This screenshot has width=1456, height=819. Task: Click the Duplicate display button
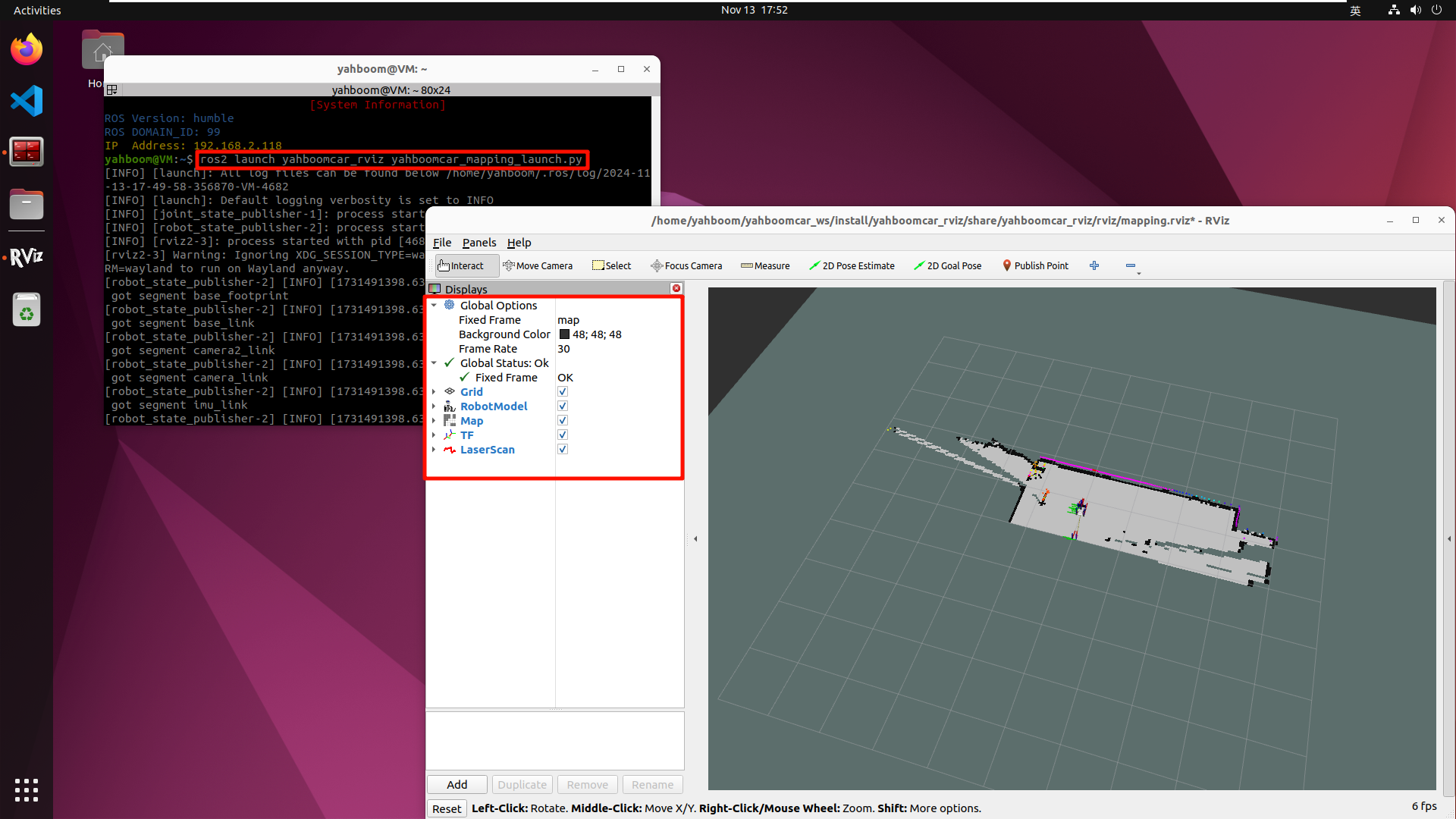522,784
